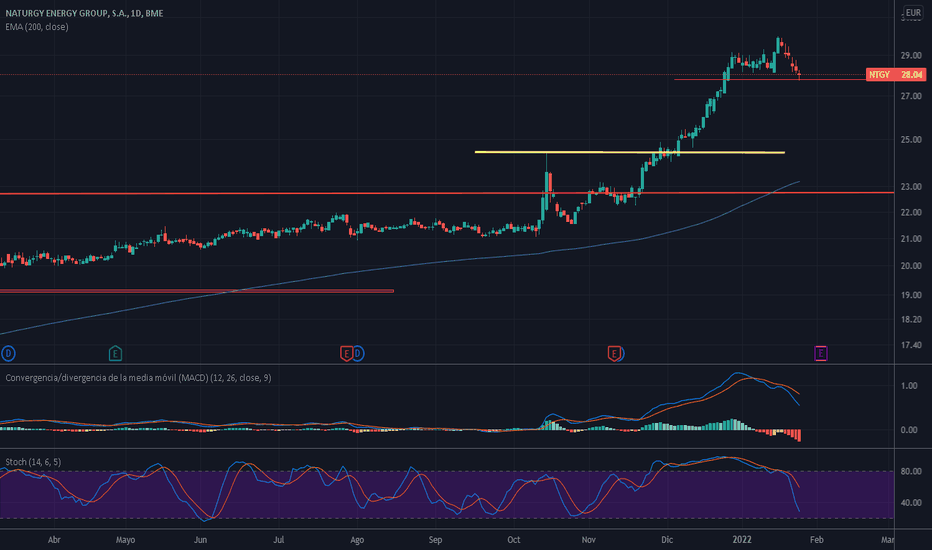932x550 pixels.
Task: Click the Sep label on time axis
Action: 436,540
